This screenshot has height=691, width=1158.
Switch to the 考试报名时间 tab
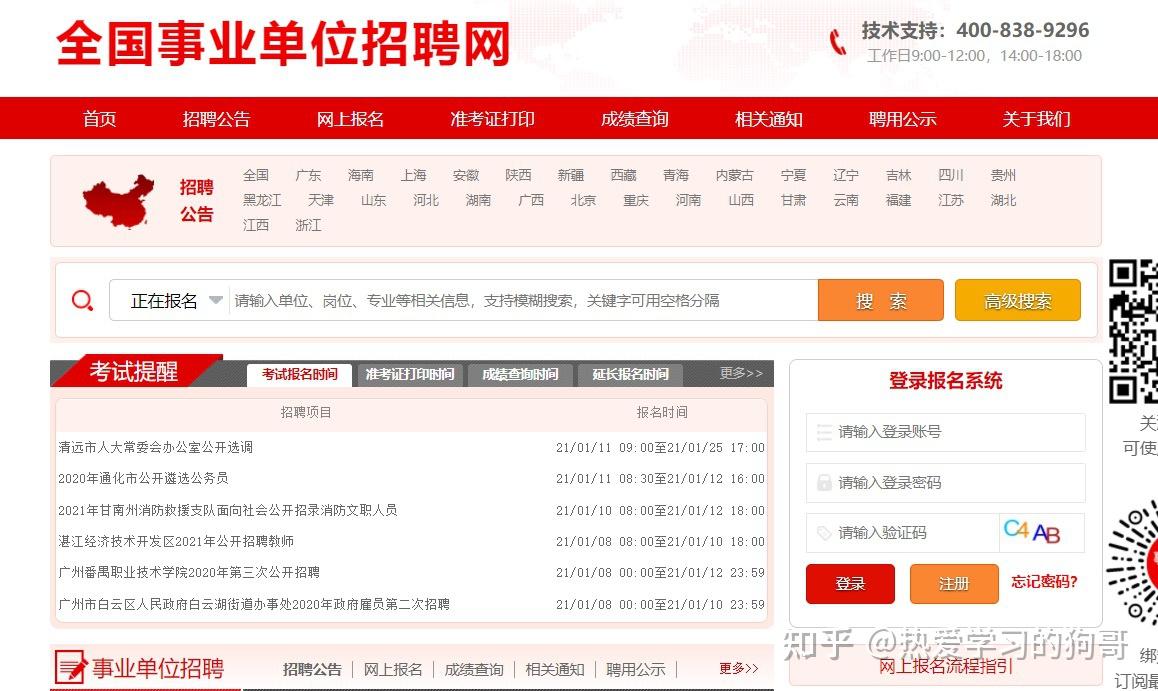[x=299, y=374]
